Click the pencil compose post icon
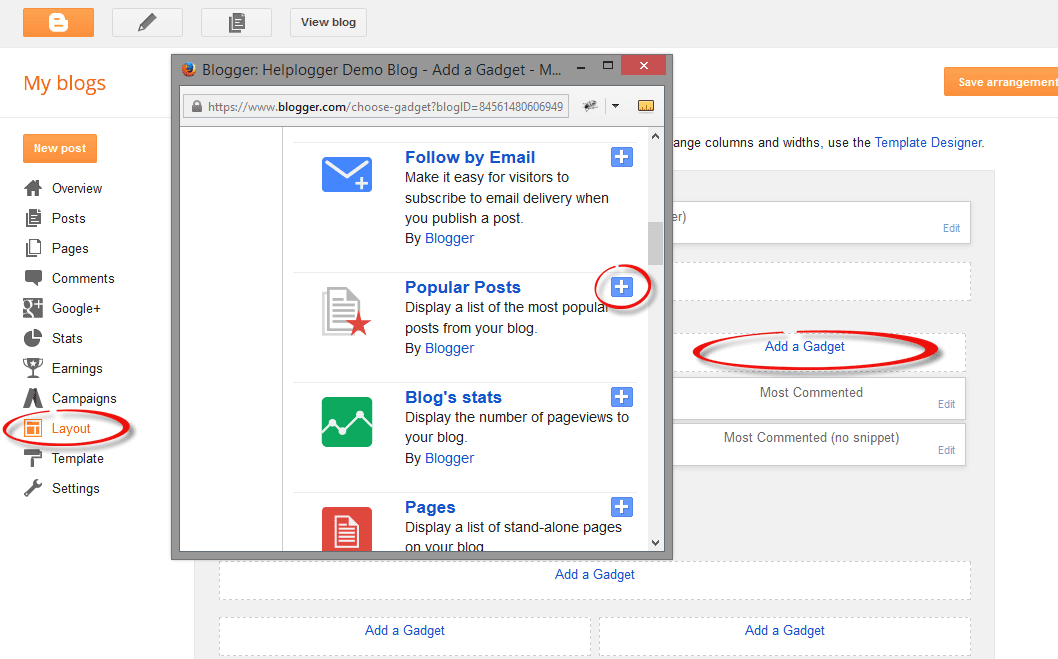The width and height of the screenshot is (1058, 659). click(x=147, y=22)
